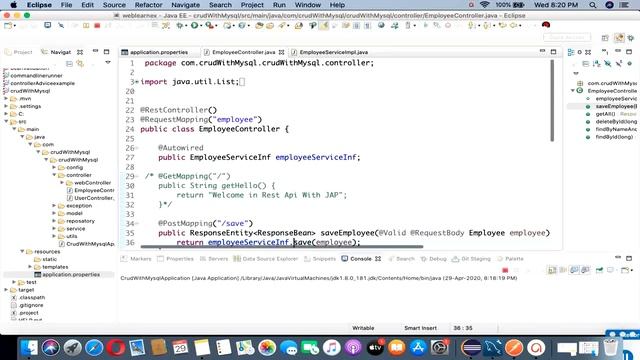The image size is (640, 360).
Task: Collapse the controller folder
Action: (x=54, y=175)
